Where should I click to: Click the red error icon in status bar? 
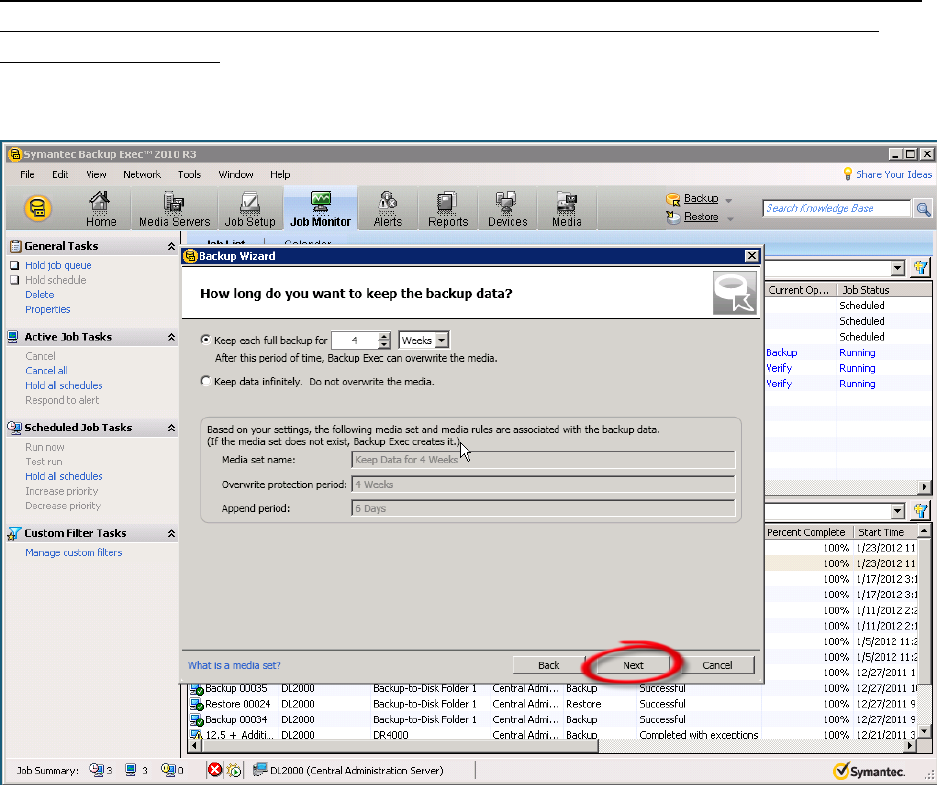pyautogui.click(x=215, y=769)
